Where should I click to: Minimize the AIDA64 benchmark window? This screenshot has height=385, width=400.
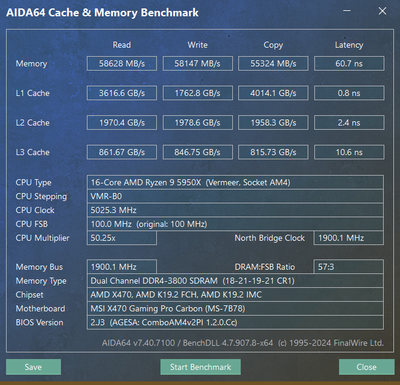pyautogui.click(x=347, y=11)
